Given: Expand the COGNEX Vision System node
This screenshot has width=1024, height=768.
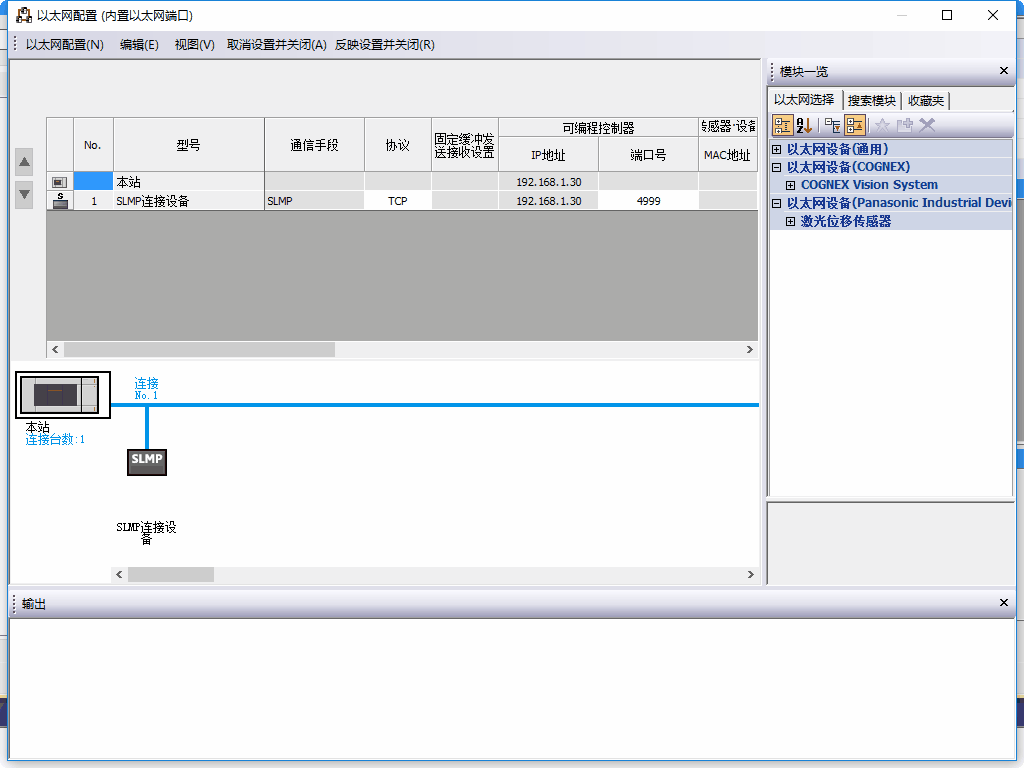Looking at the screenshot, I should click(791, 185).
